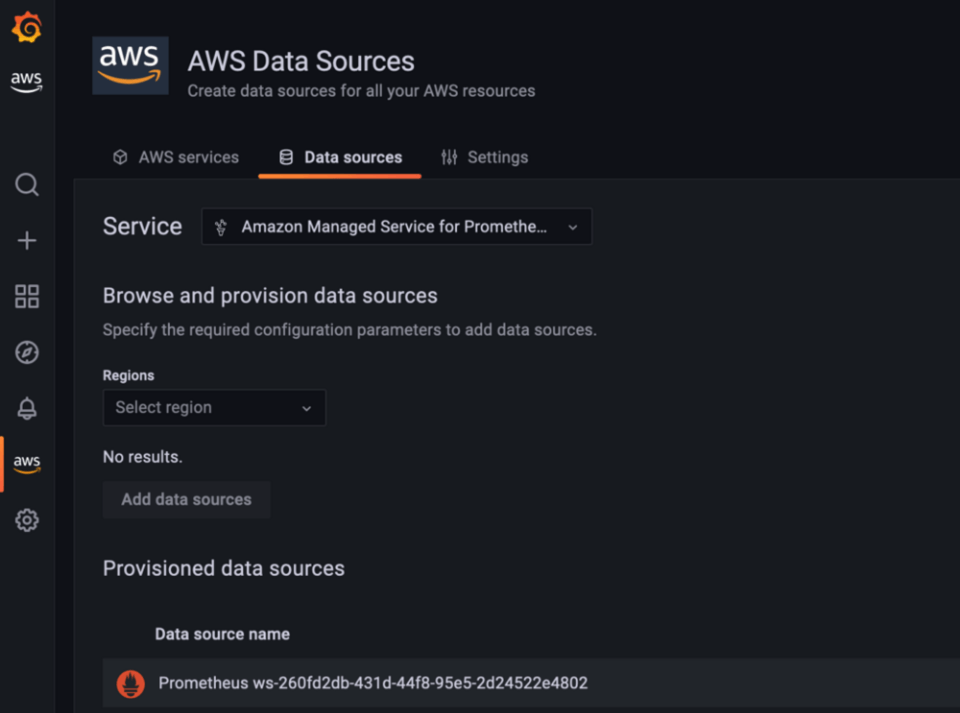
Task: Click the Browse and provision data sources heading
Action: [x=270, y=296]
